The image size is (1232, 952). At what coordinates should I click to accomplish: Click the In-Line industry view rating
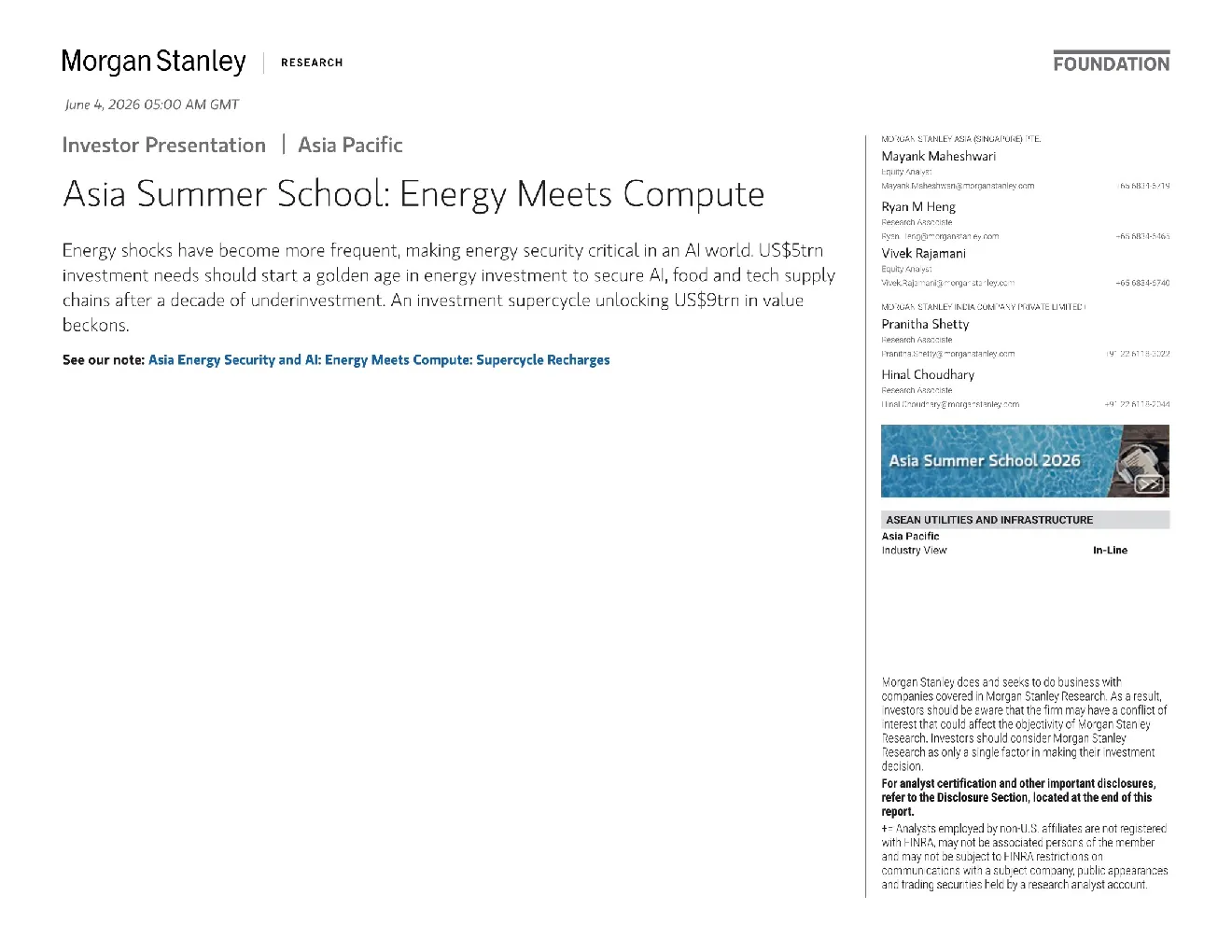[x=1110, y=551]
